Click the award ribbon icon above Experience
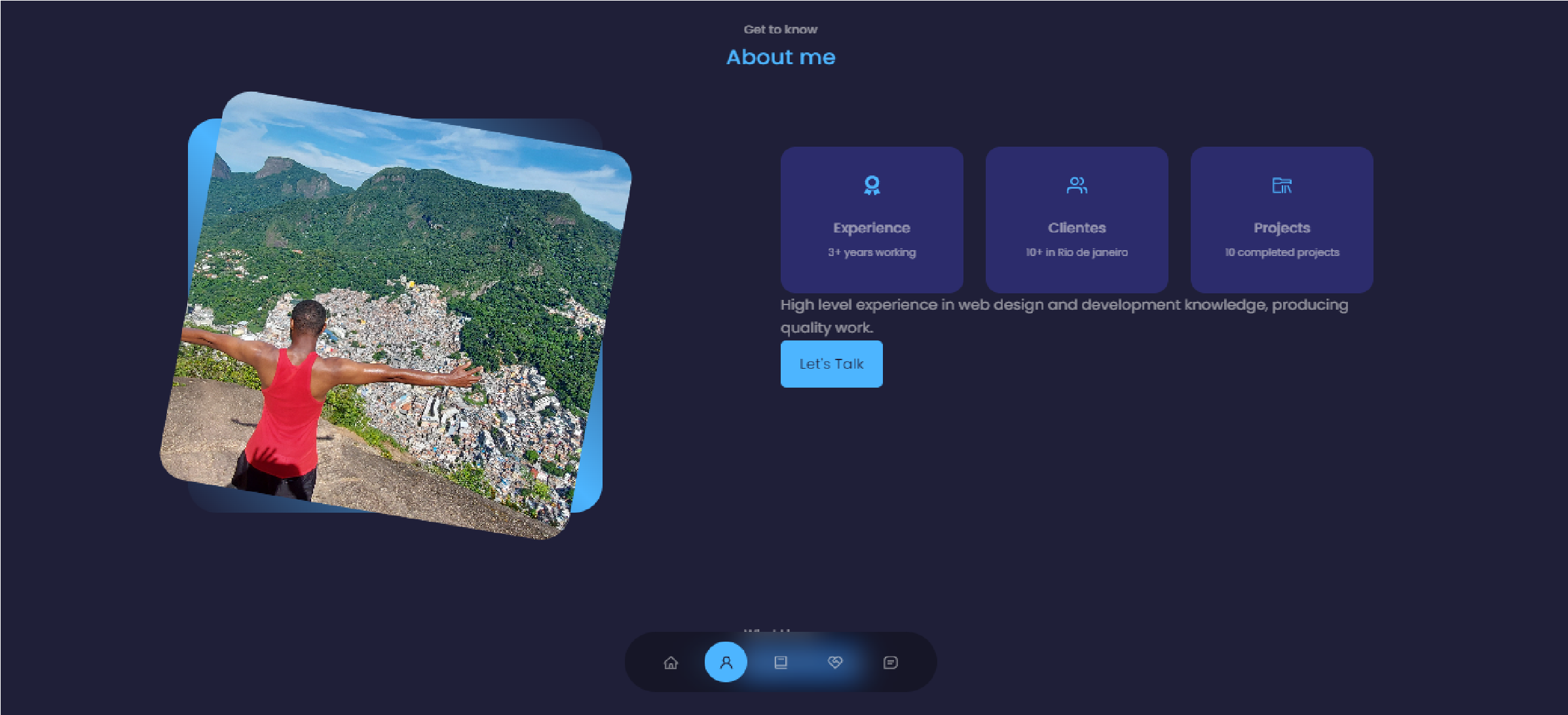Image resolution: width=1568 pixels, height=715 pixels. click(x=872, y=185)
